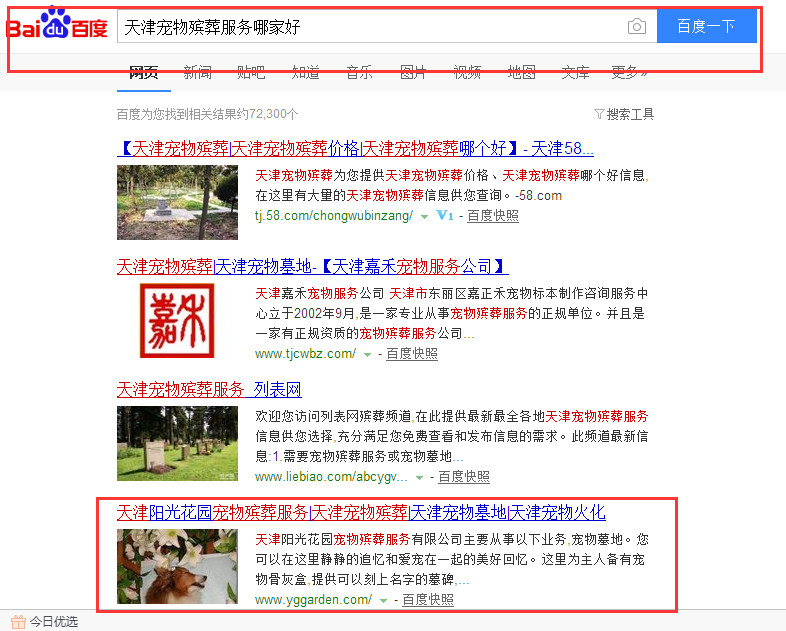Click the 今日优选 gift icon
This screenshot has width=786, height=631.
coord(18,622)
